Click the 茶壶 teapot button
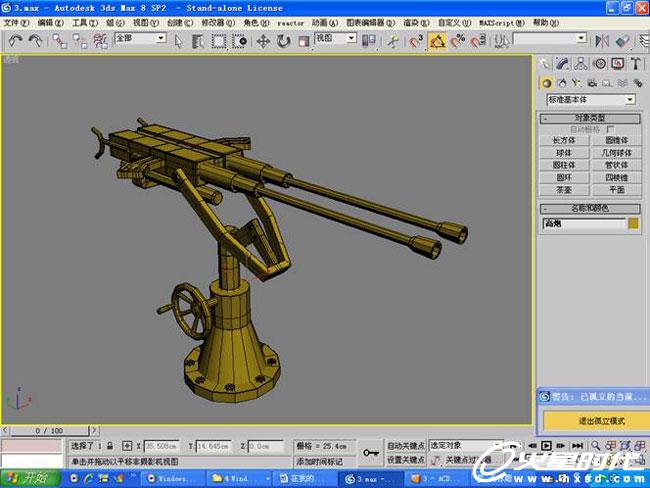 564,189
